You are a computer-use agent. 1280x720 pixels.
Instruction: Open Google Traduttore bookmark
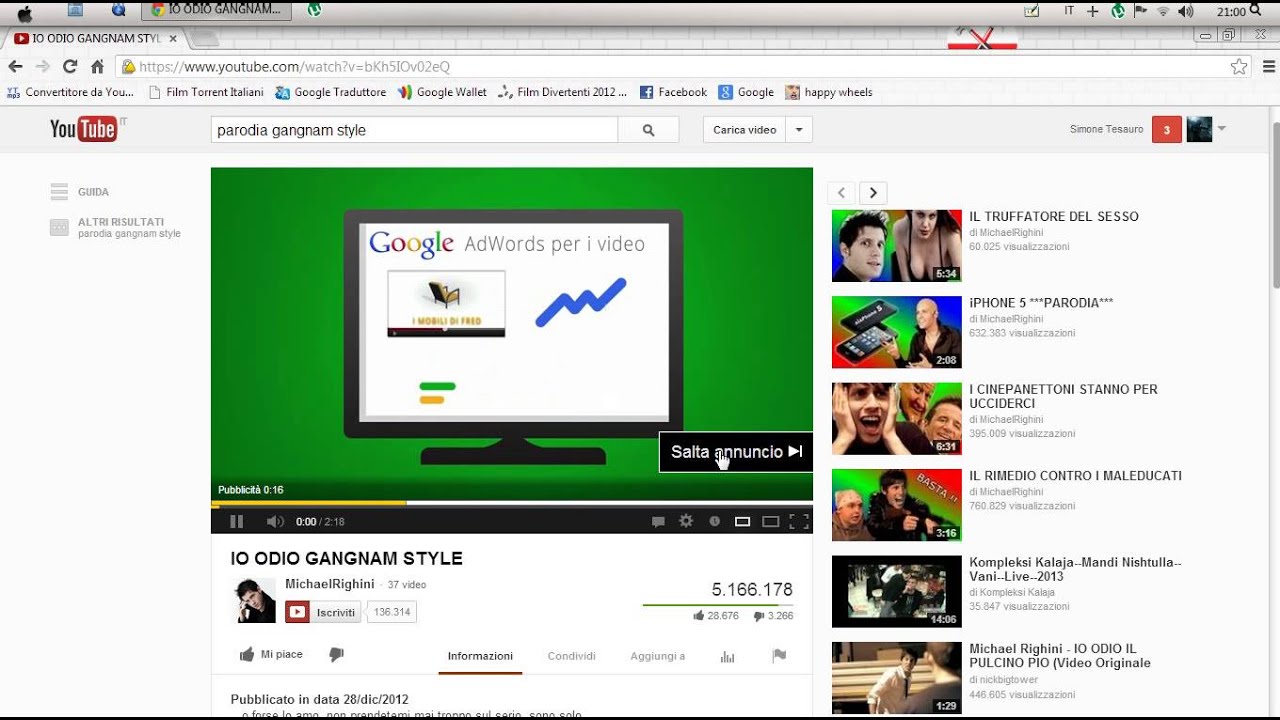click(x=331, y=92)
